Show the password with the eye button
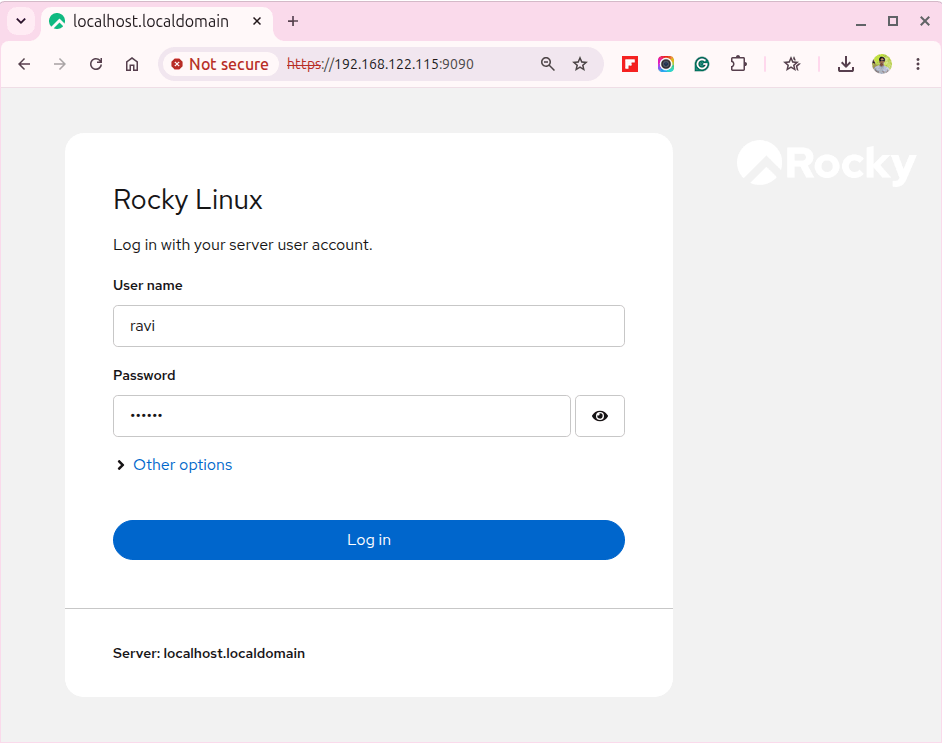Image resolution: width=942 pixels, height=743 pixels. point(600,416)
